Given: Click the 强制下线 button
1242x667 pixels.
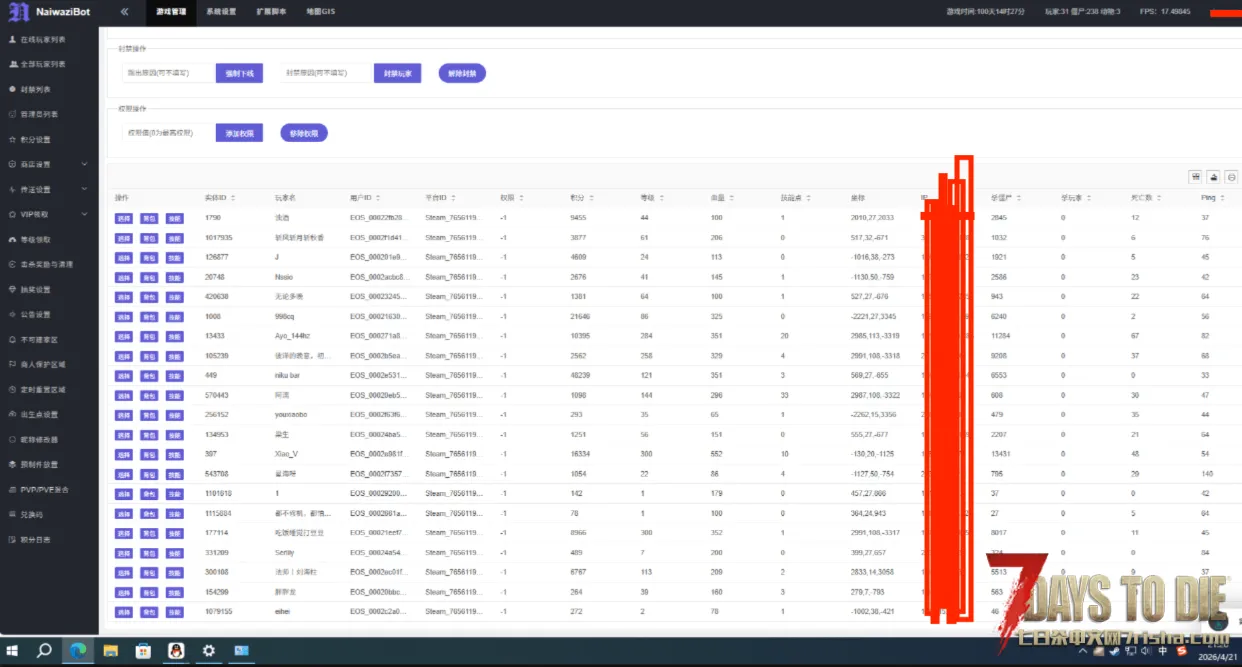Looking at the screenshot, I should (239, 73).
